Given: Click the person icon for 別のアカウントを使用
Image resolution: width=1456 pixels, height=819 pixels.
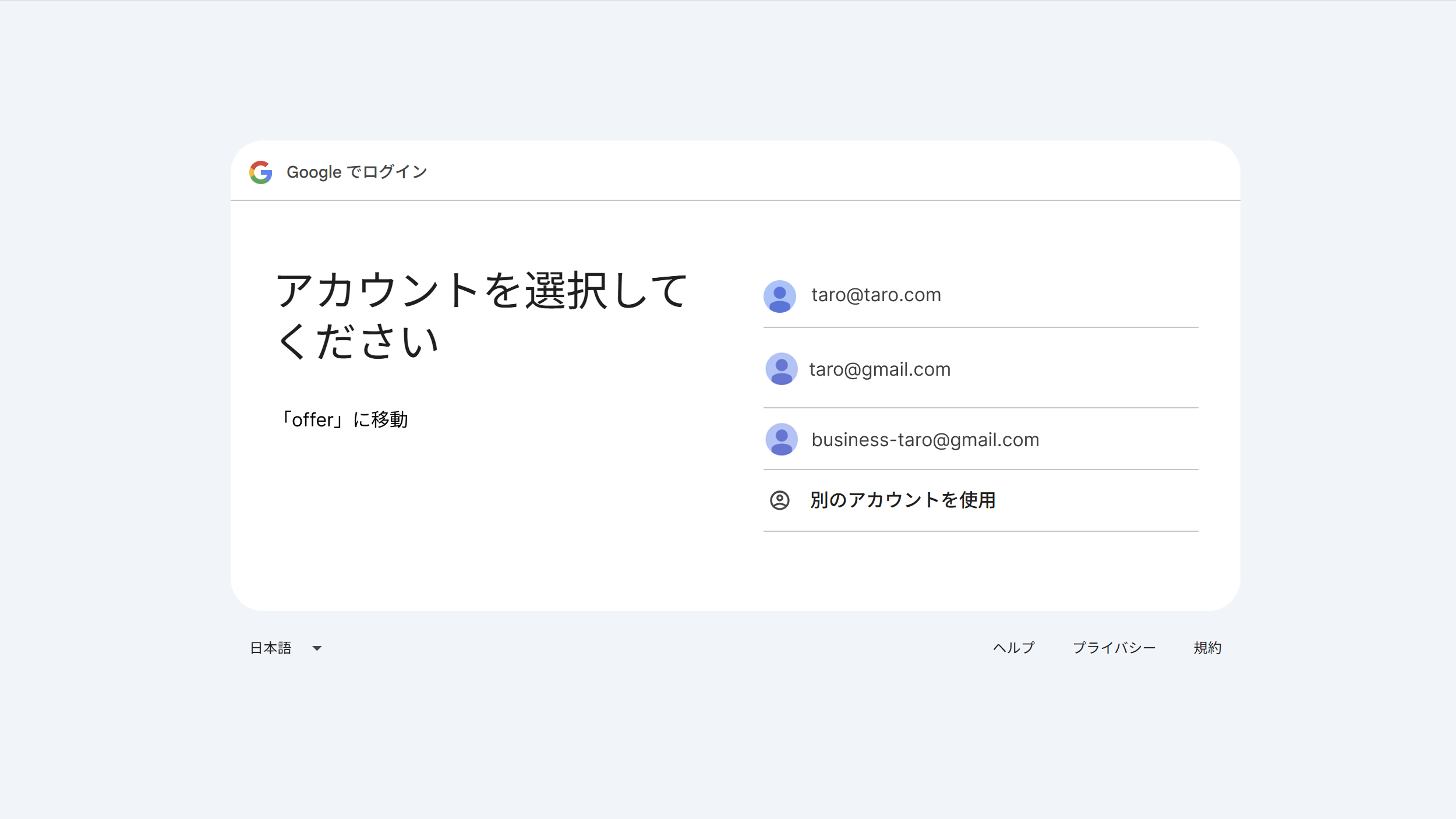Looking at the screenshot, I should (780, 500).
